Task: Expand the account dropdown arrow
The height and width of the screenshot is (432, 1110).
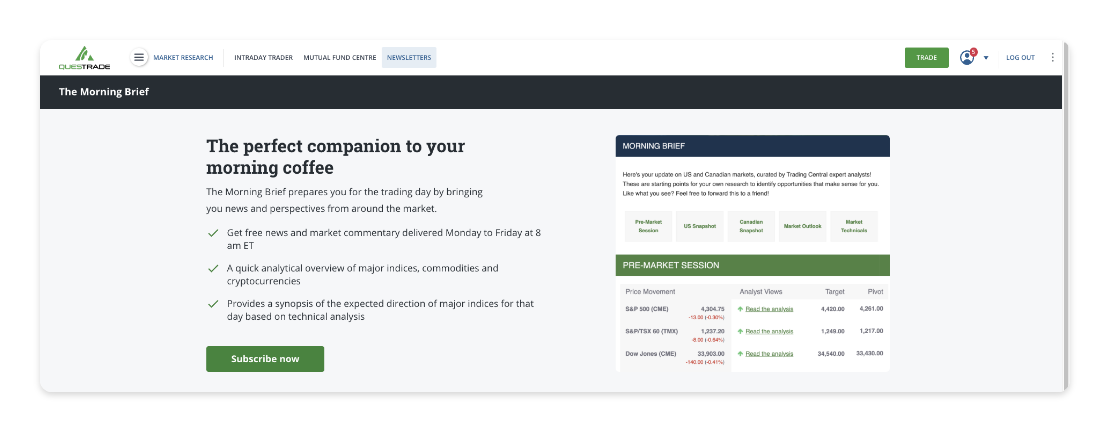Action: [x=986, y=58]
